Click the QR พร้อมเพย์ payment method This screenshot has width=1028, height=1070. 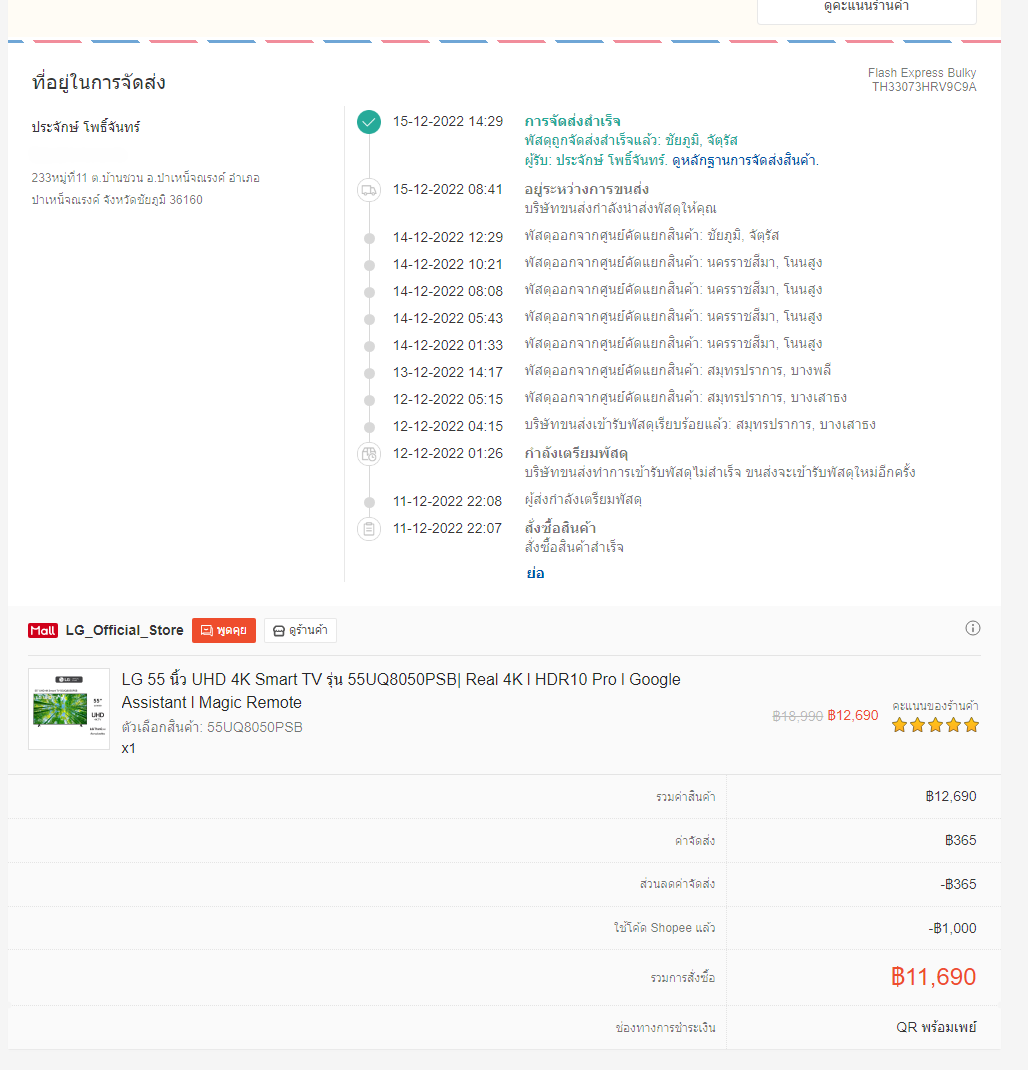pos(936,1028)
